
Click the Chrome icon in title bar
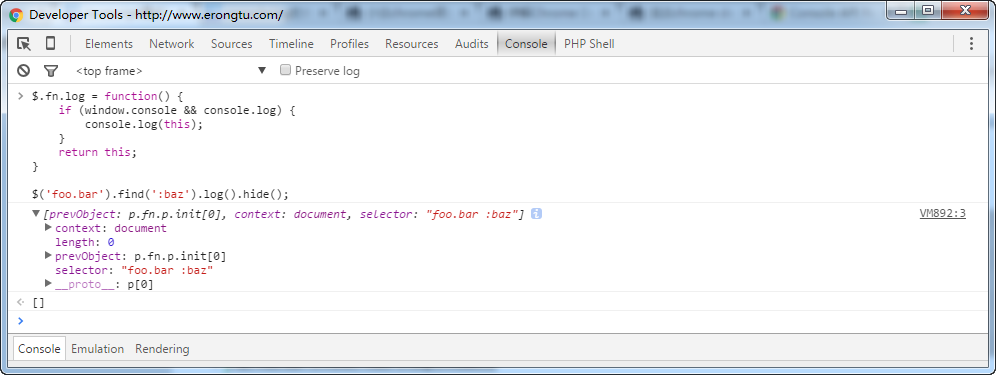[17, 15]
